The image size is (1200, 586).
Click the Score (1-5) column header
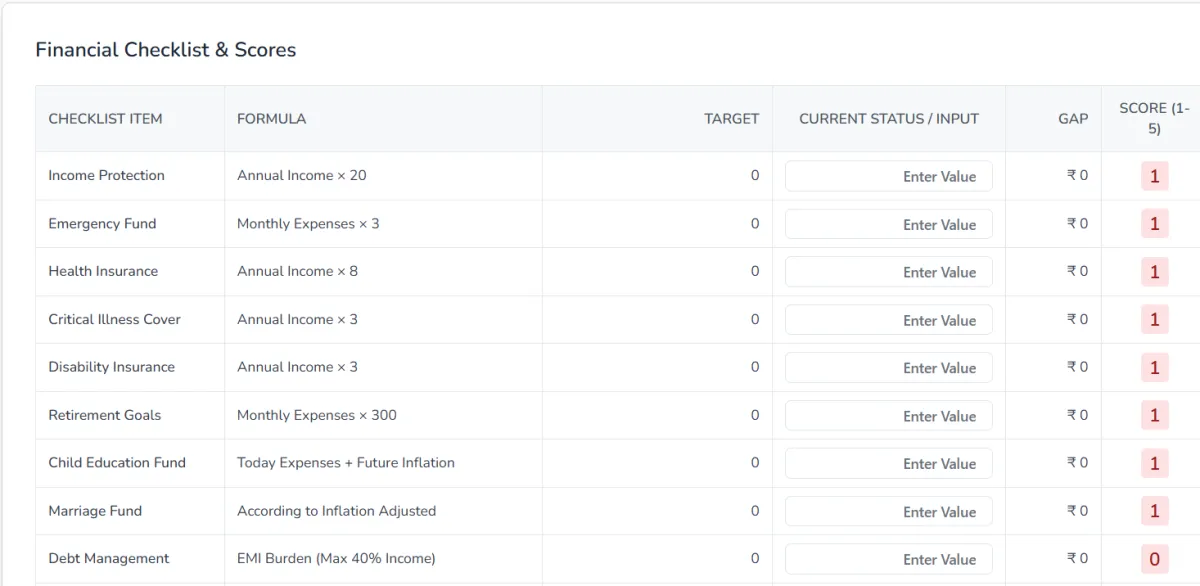[x=1154, y=118]
